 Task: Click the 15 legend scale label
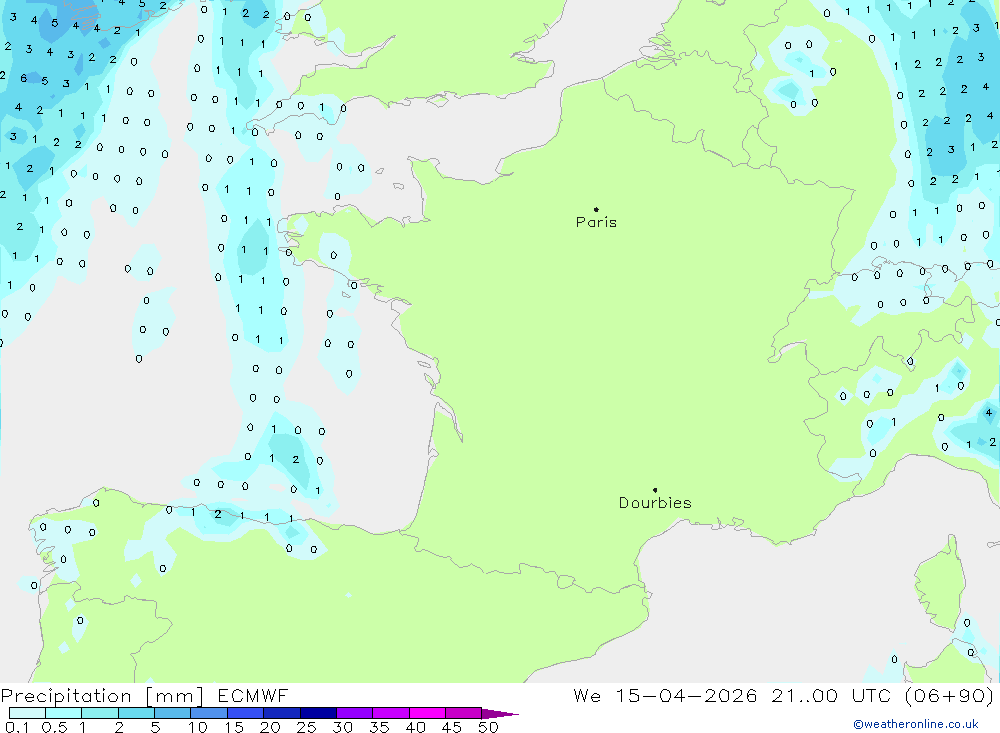234,727
